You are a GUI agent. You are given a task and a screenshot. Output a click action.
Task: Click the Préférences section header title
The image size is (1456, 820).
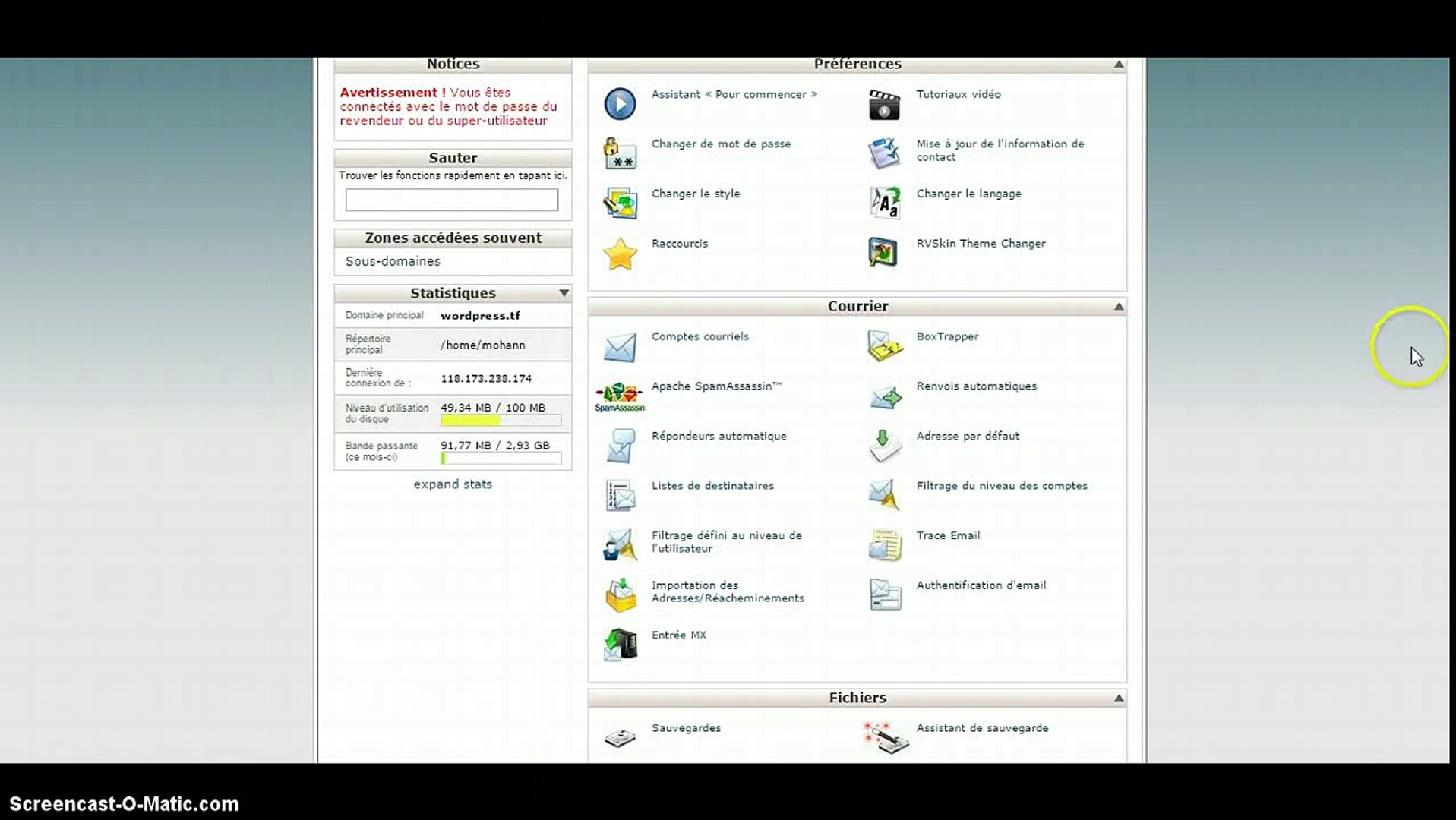857,65
